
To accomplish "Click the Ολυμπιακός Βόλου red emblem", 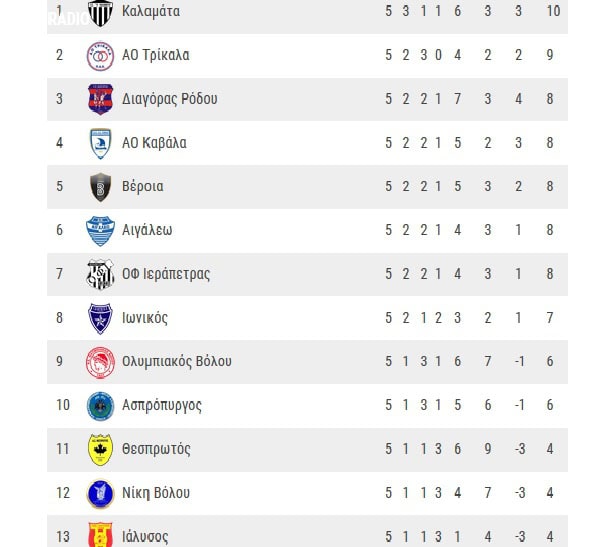I will (100, 363).
